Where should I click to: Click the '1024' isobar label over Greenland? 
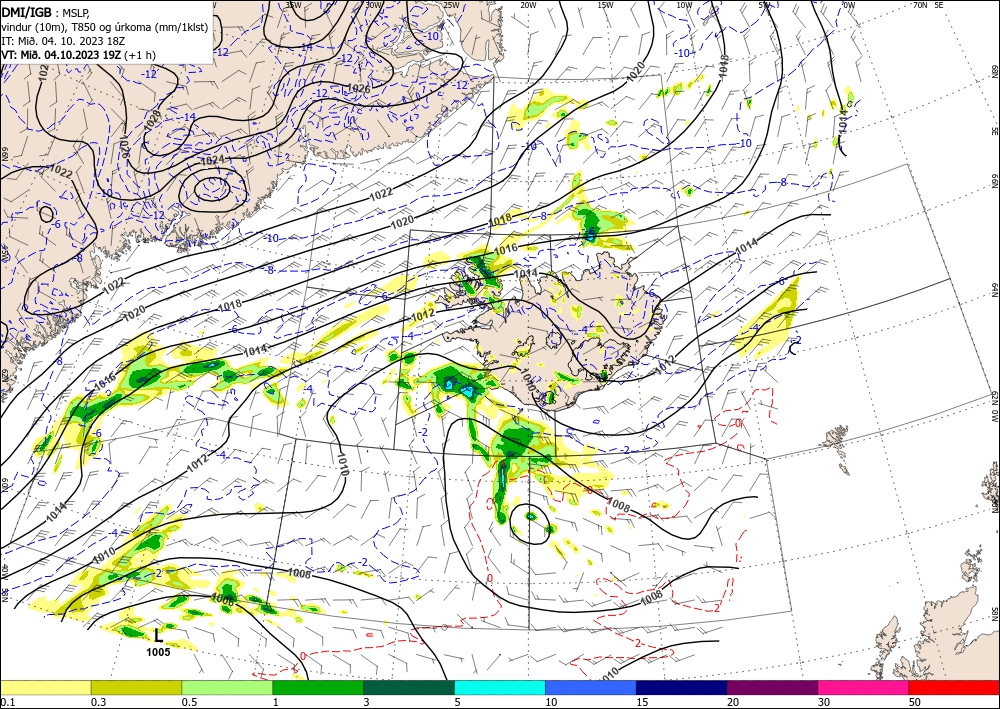click(x=212, y=160)
